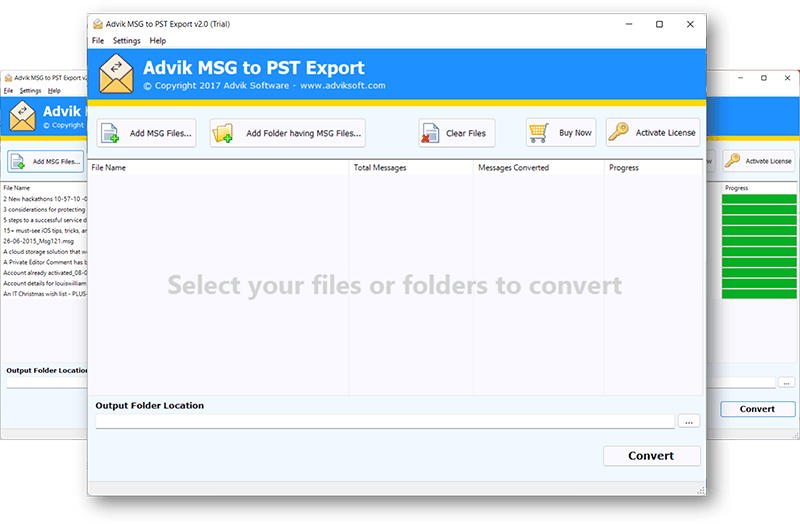Click the add-file icon in the back-left window
The width and height of the screenshot is (800, 524).
coord(17,161)
